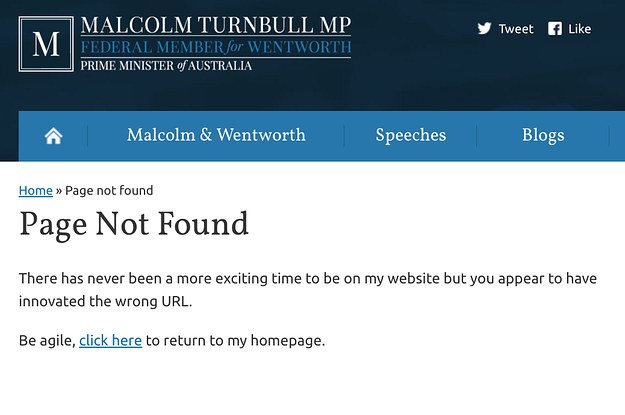Click the large Page Not Found heading
This screenshot has height=415, width=625.
134,224
